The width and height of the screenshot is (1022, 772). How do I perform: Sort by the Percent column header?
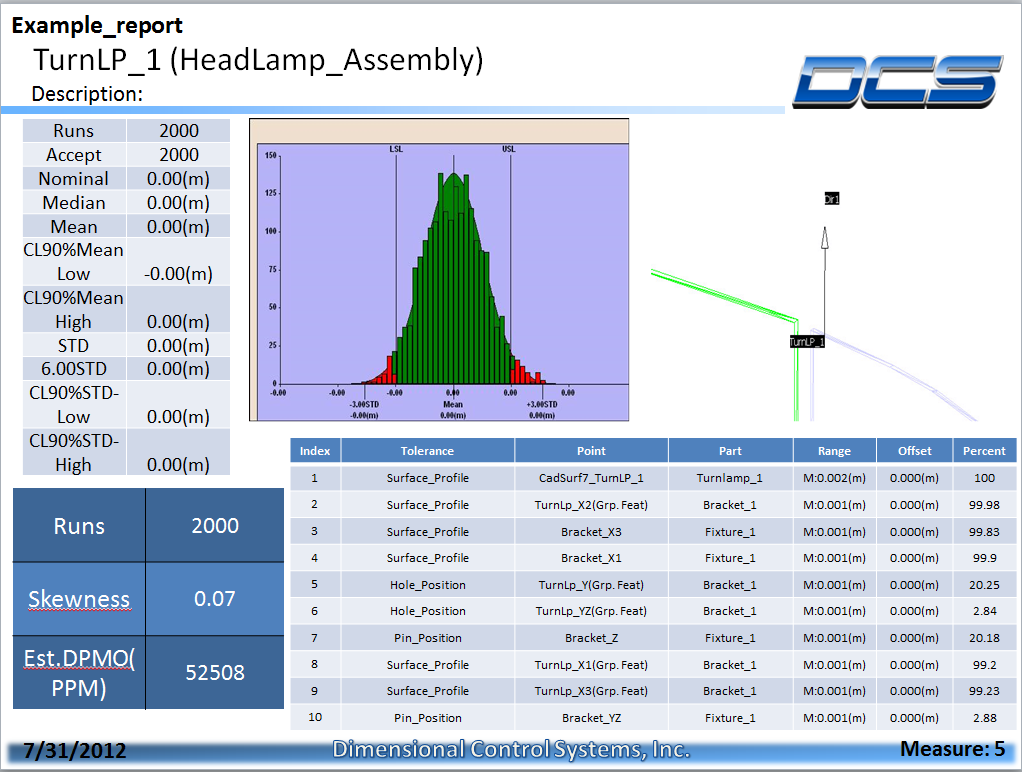click(x=984, y=450)
